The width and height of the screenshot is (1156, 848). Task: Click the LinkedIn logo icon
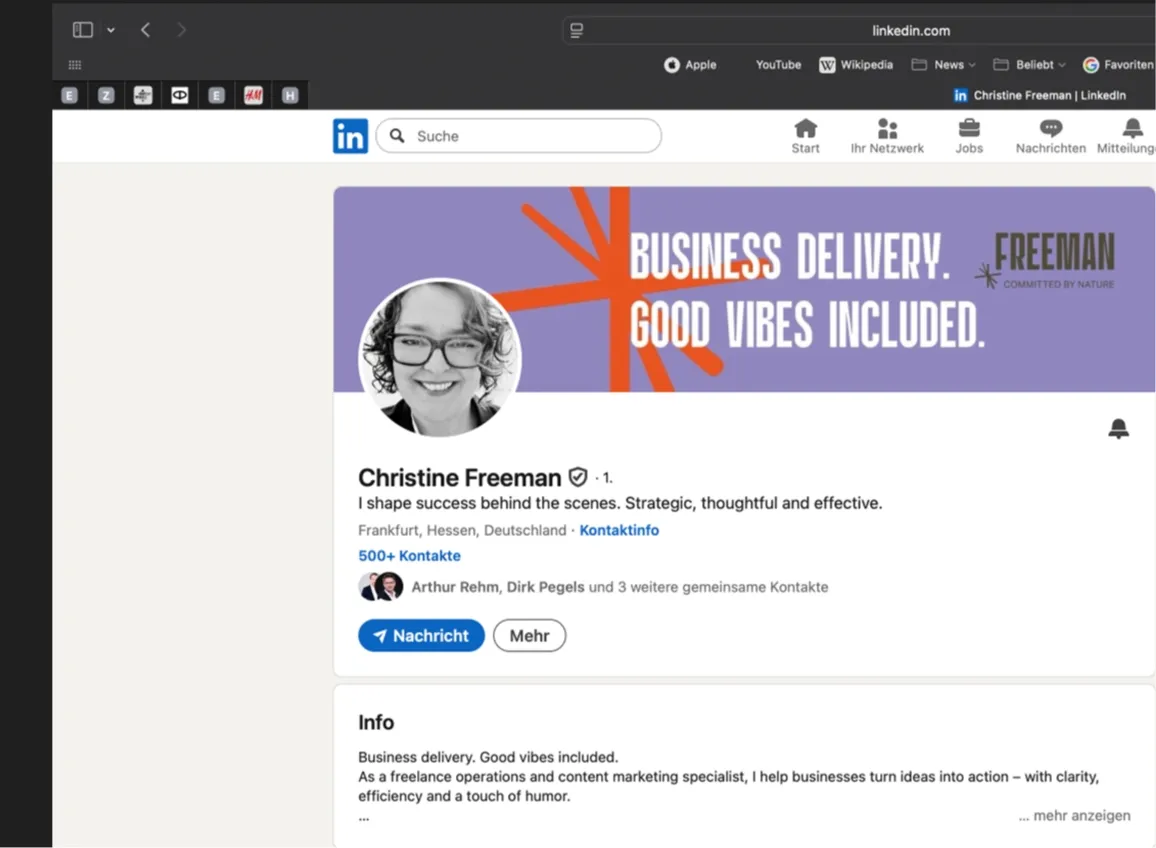tap(350, 136)
